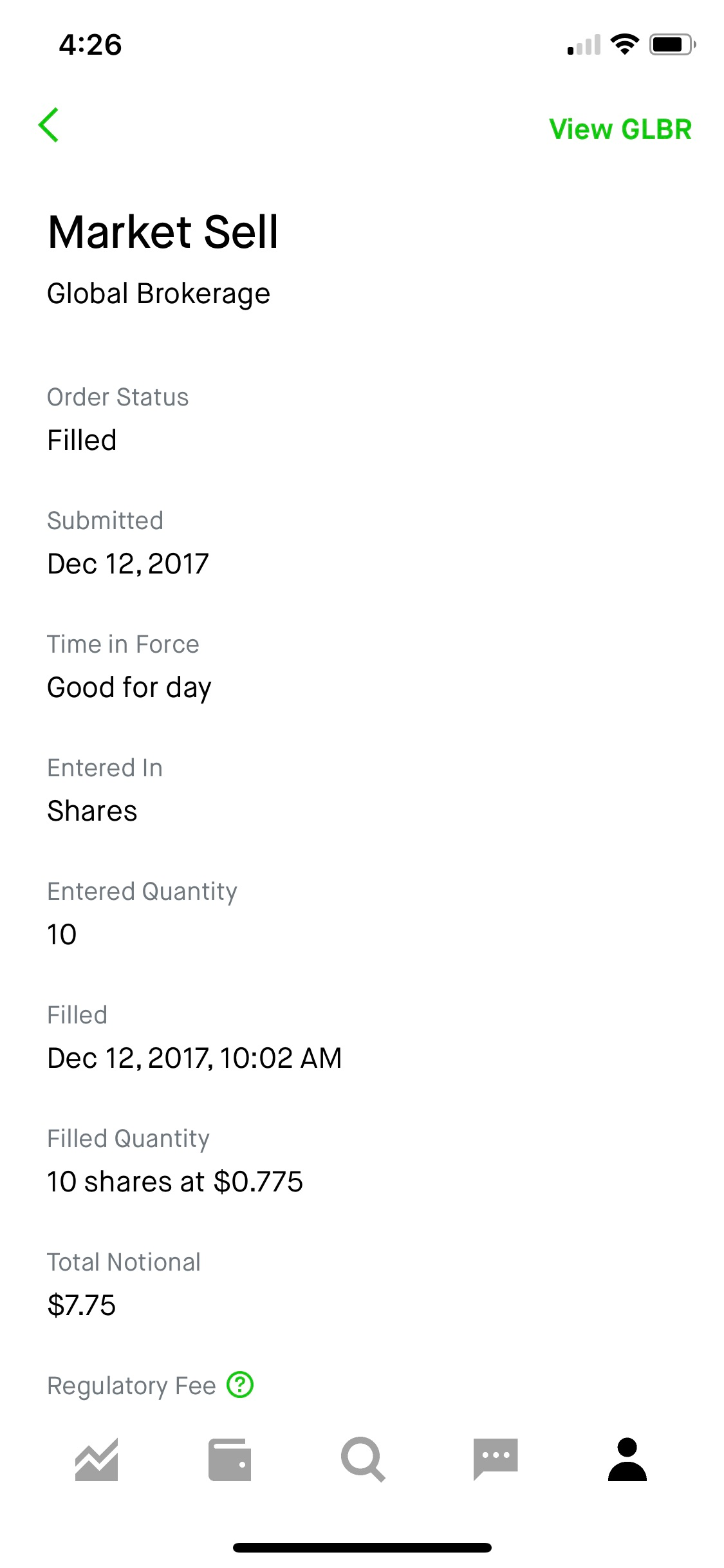Screen dimensions: 724x1568
Task: Open the messages tab
Action: pyautogui.click(x=496, y=1459)
